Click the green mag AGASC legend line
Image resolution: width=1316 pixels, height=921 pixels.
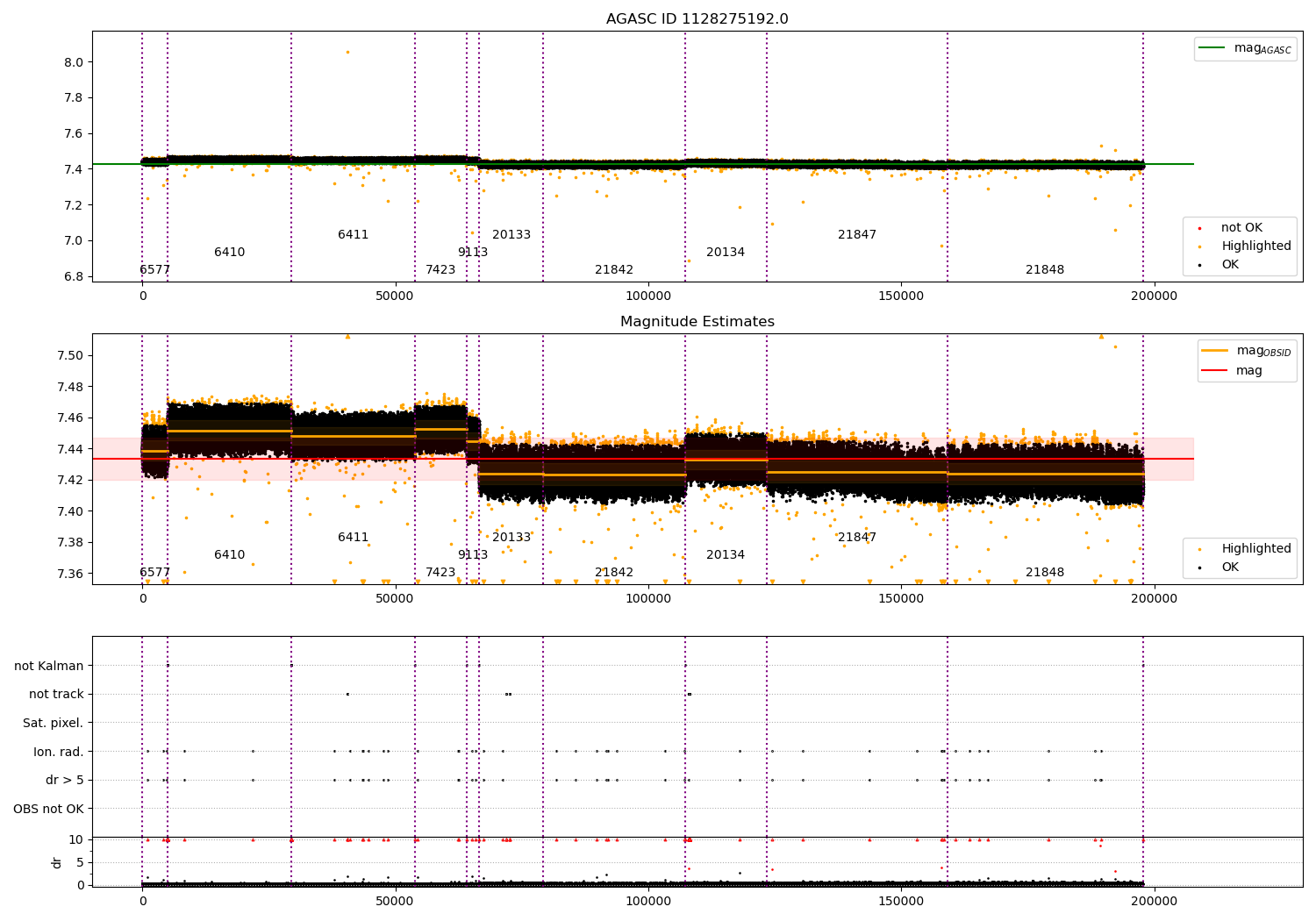pos(1213,48)
